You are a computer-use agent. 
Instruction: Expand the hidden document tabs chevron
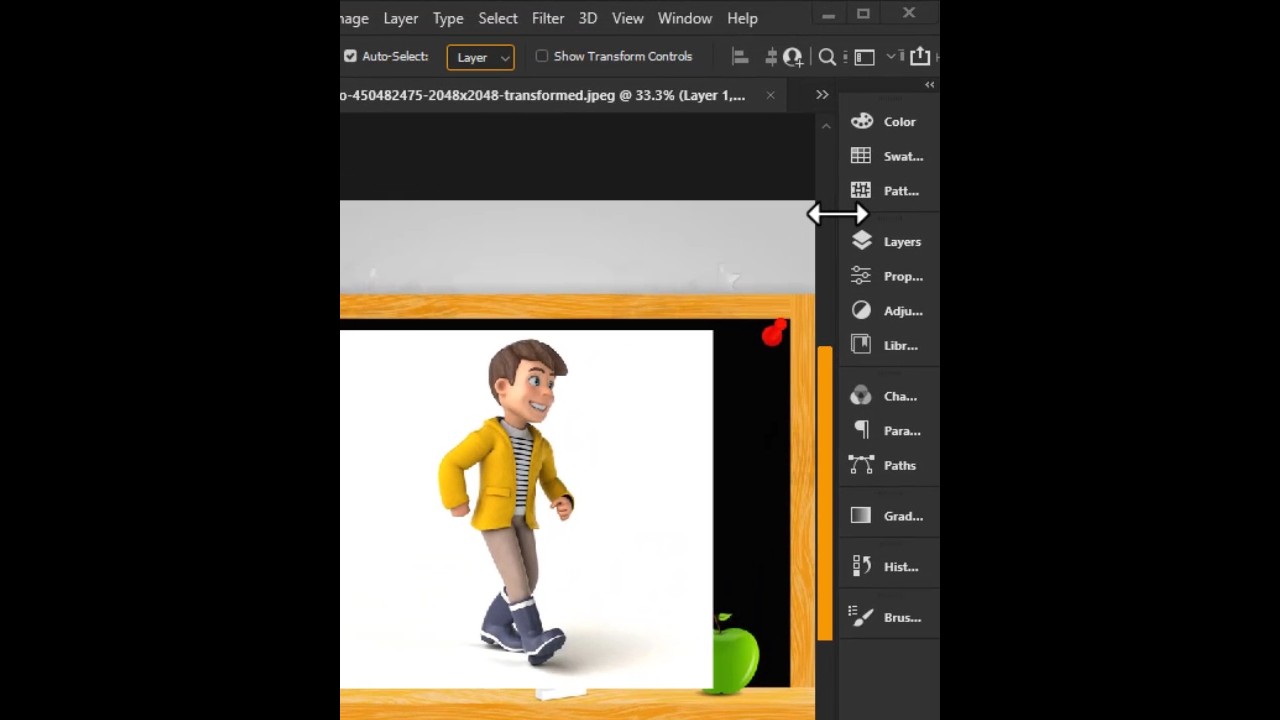(822, 95)
